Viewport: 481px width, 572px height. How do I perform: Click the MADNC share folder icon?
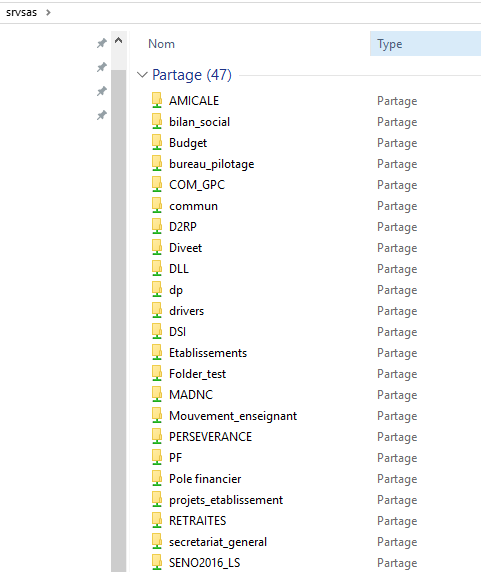click(x=157, y=394)
